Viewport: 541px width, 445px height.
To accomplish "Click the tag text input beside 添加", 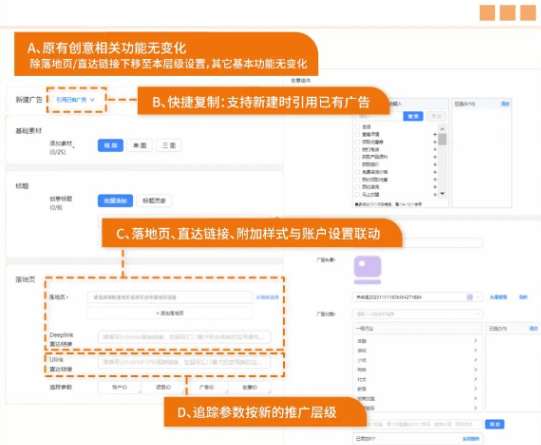I will coord(424,424).
